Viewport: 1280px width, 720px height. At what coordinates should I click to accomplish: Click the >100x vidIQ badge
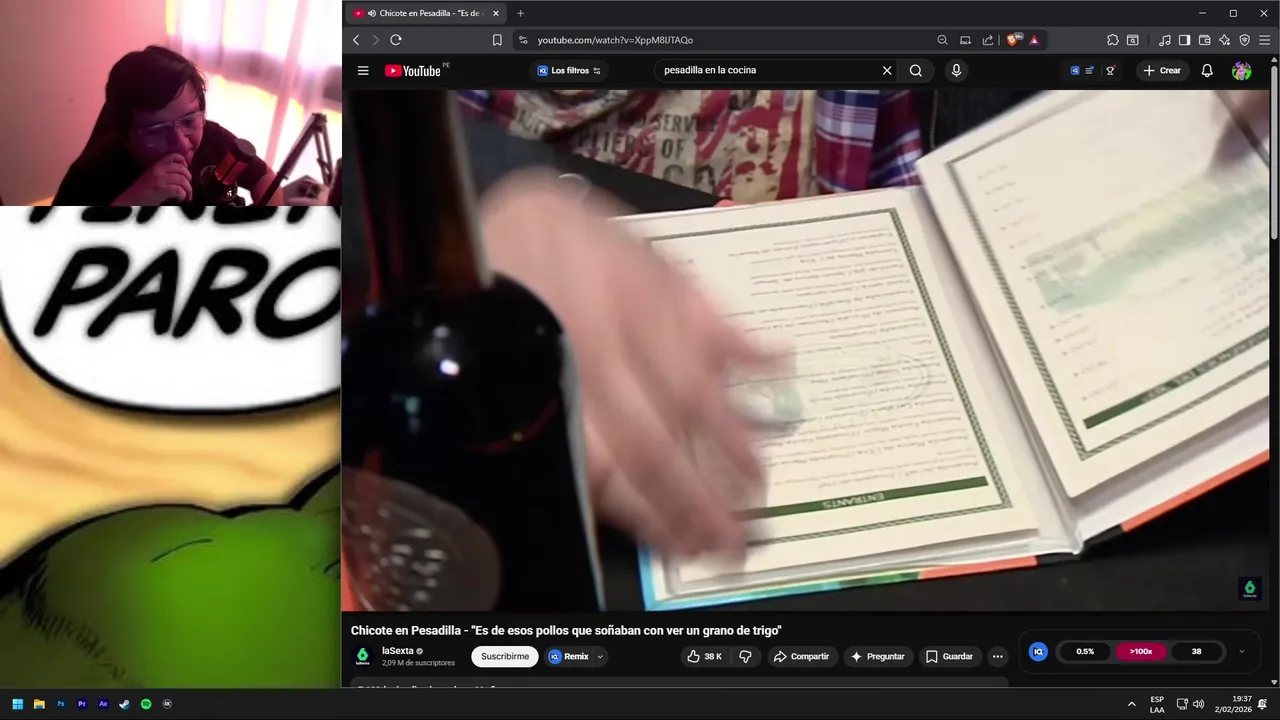(x=1141, y=651)
